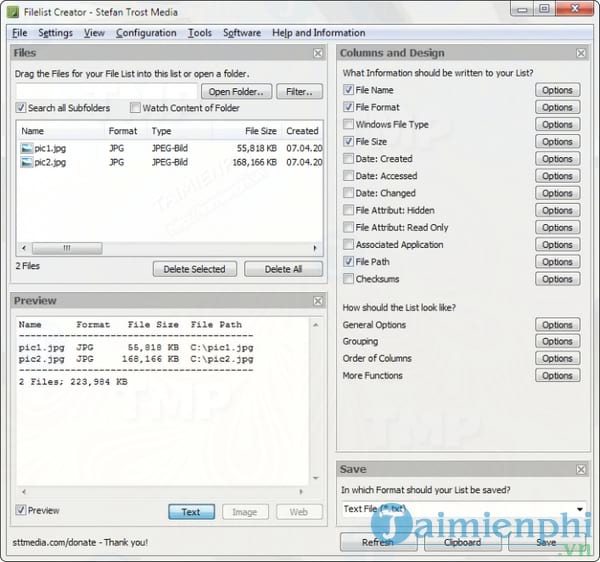
Task: Click the Filter button
Action: click(x=299, y=92)
